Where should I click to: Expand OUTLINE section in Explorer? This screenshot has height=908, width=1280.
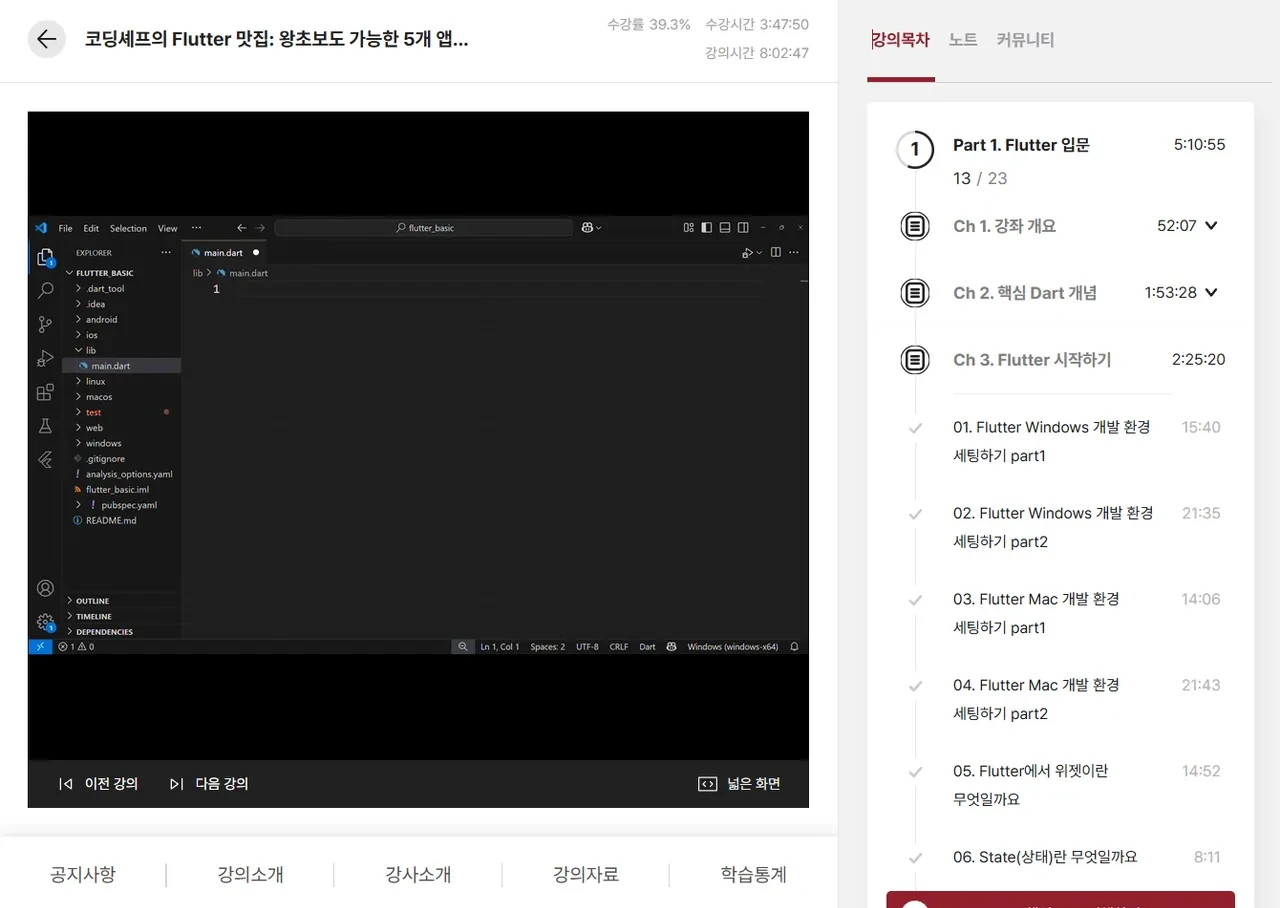click(x=92, y=601)
